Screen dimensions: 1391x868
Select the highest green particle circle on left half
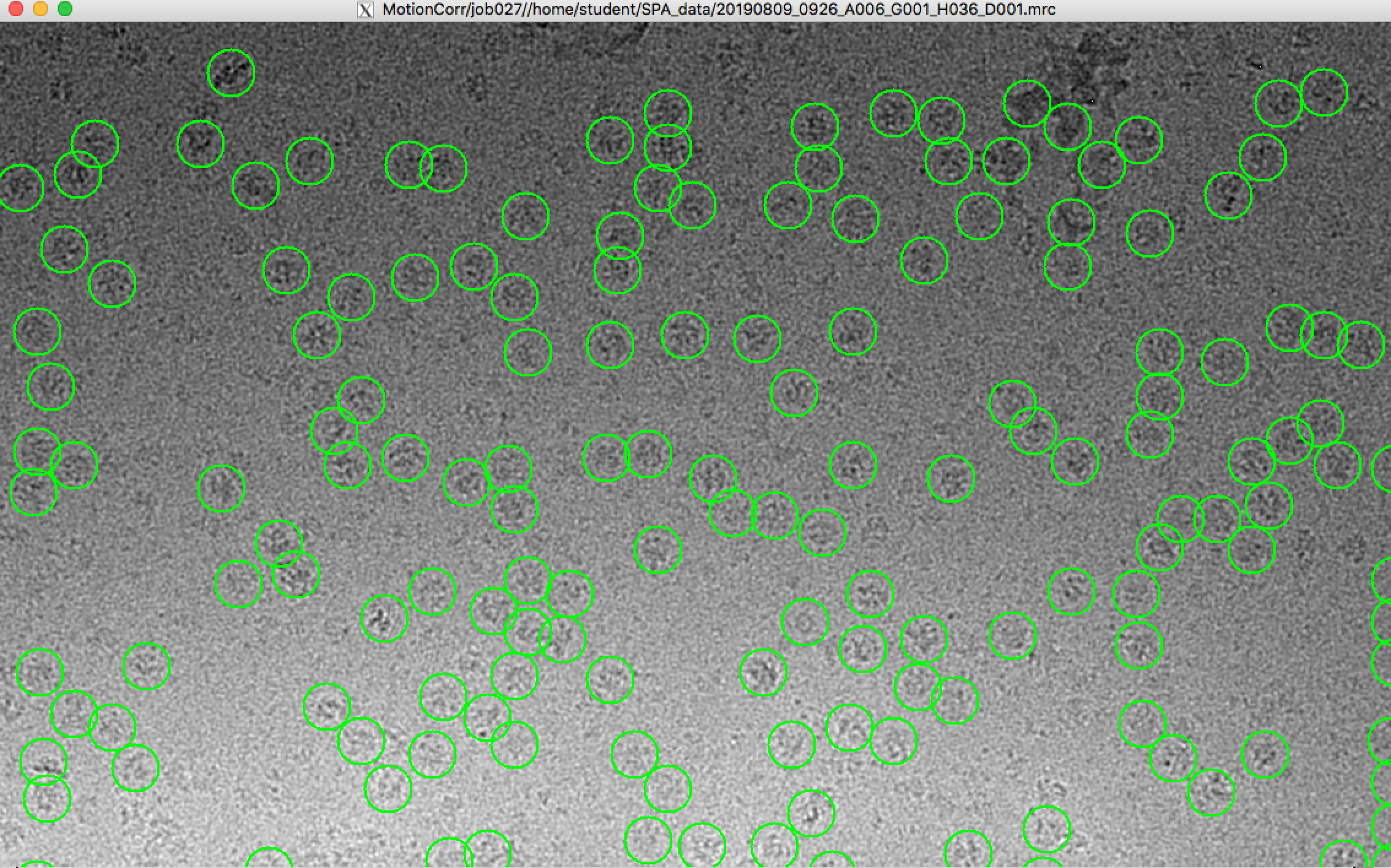(231, 73)
